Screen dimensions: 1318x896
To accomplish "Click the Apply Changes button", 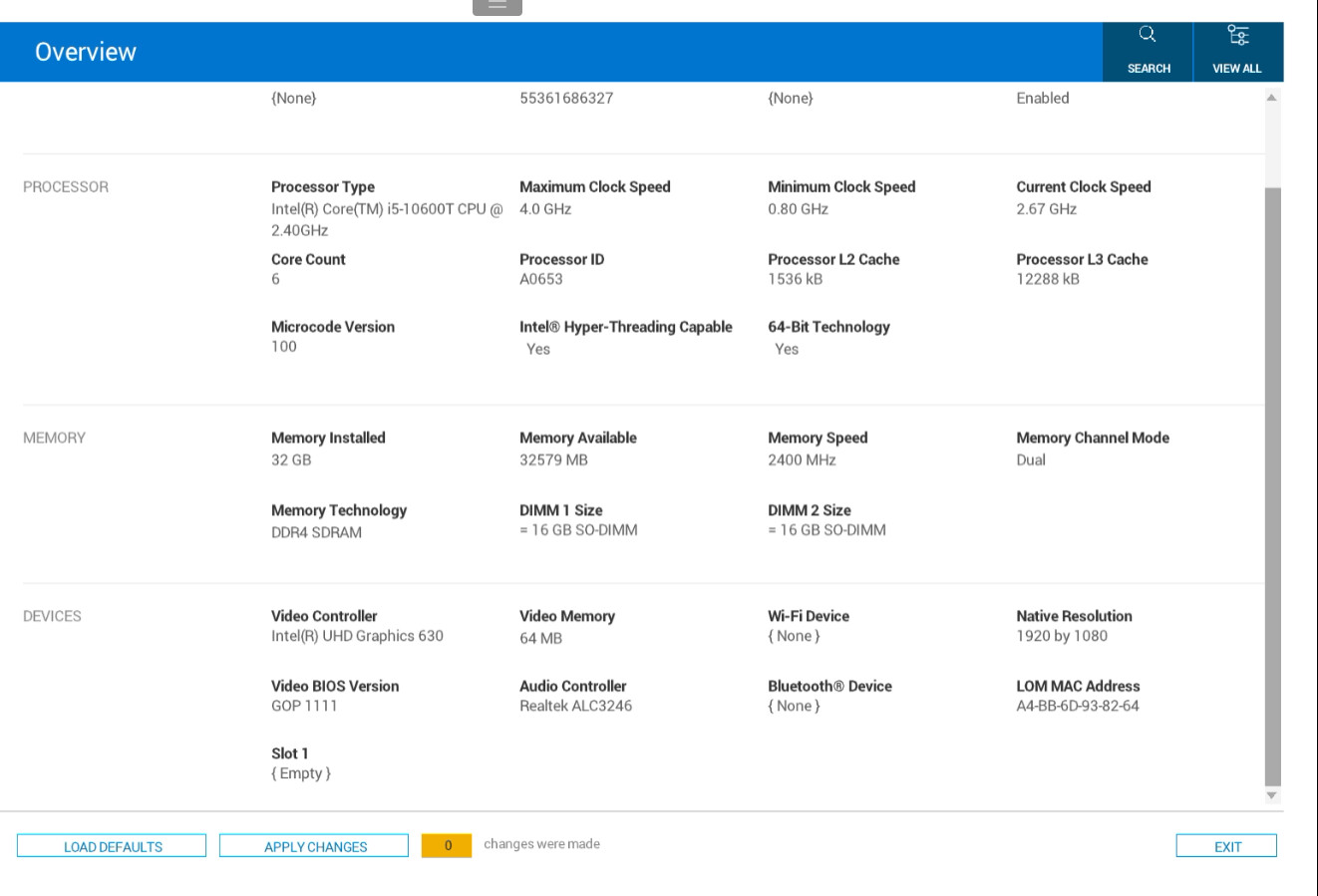I will click(x=314, y=846).
